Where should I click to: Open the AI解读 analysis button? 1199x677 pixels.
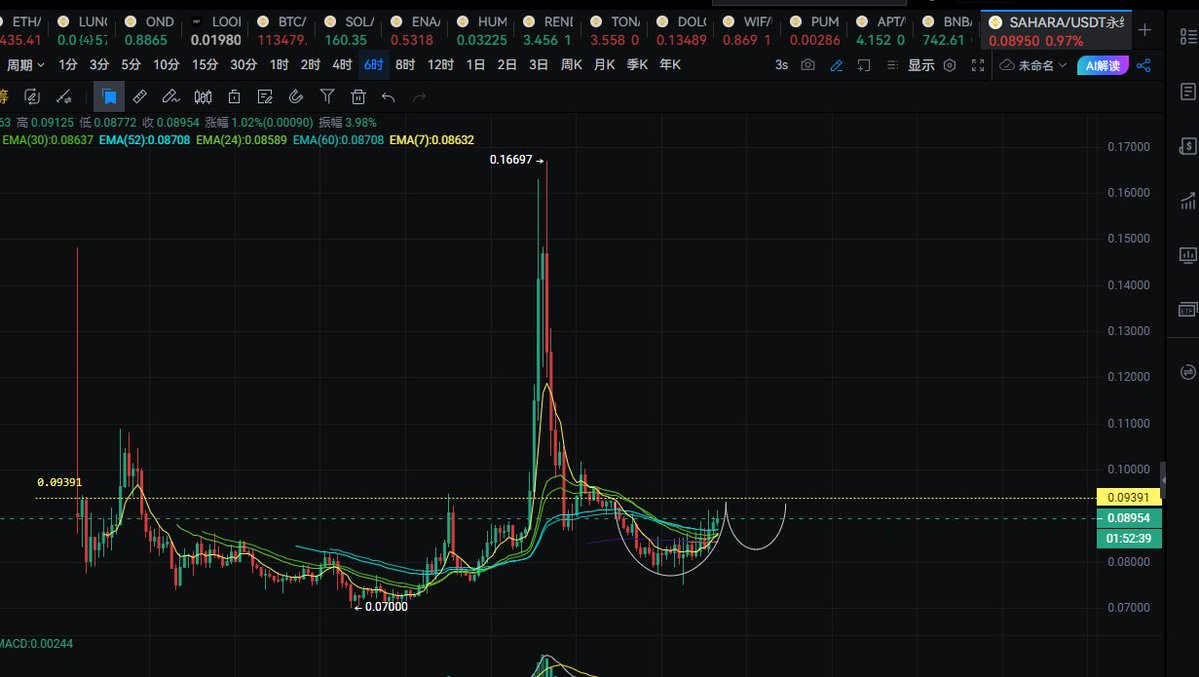coord(1103,65)
